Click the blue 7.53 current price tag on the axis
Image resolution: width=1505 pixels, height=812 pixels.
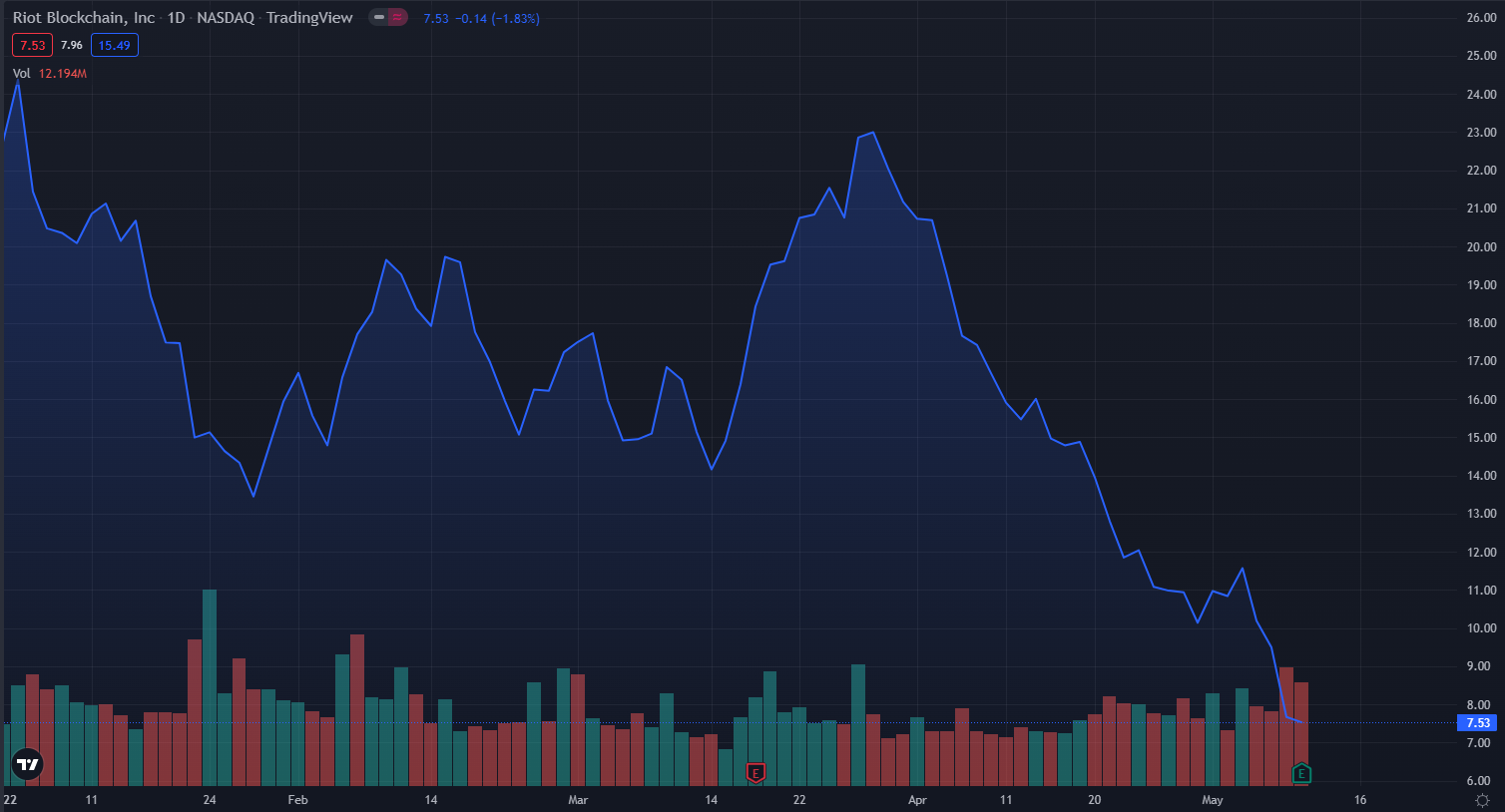(1478, 723)
